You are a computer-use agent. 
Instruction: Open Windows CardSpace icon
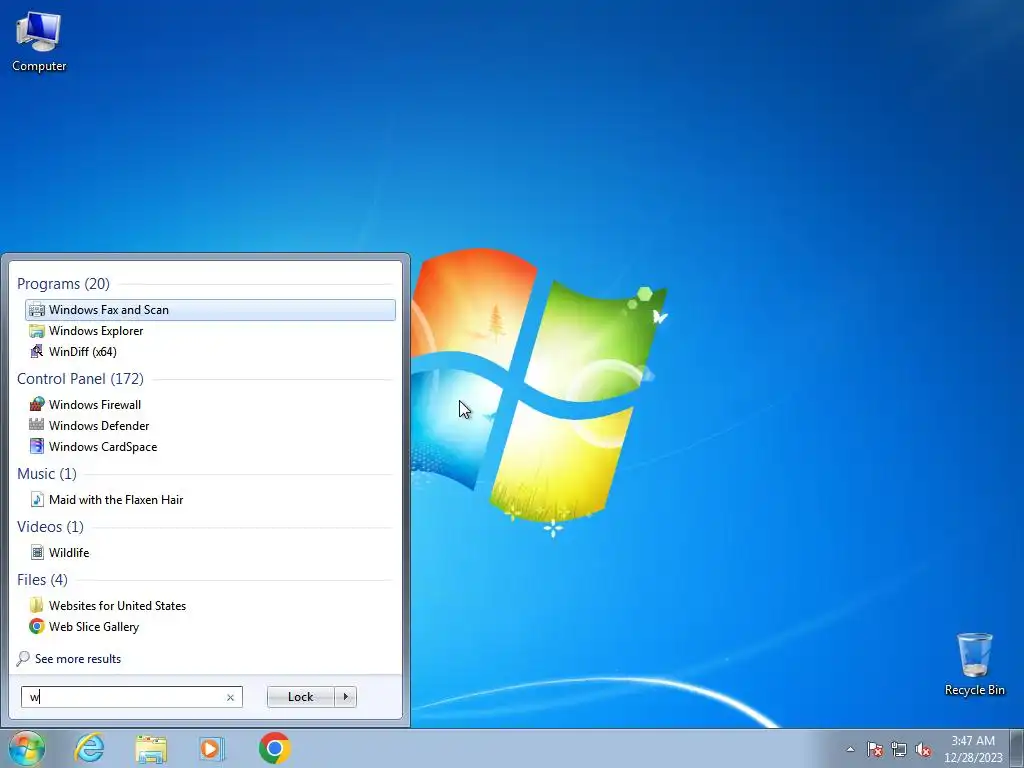pyautogui.click(x=37, y=447)
